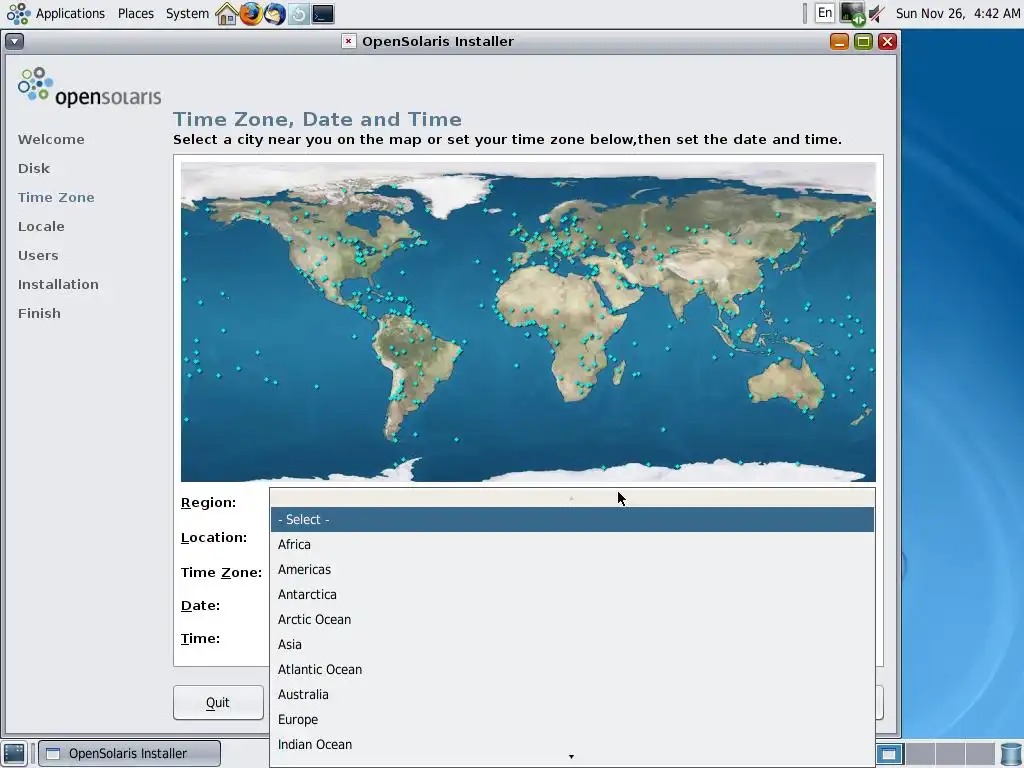This screenshot has width=1024, height=768.
Task: Choose Europe from the region list
Action: click(x=572, y=720)
